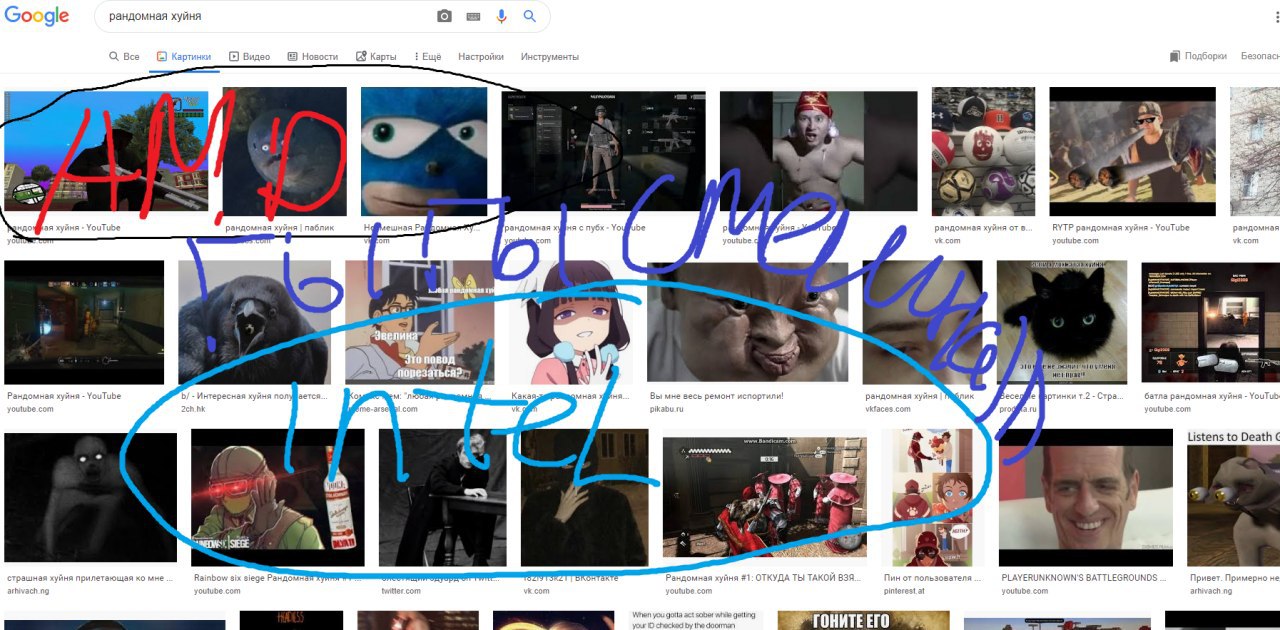Screen dimensions: 1280x630
Task: Click 'Рандомная хуйня #1: ОТКУДА ТЫ ТАКОЙ' caption
Action: [x=765, y=578]
